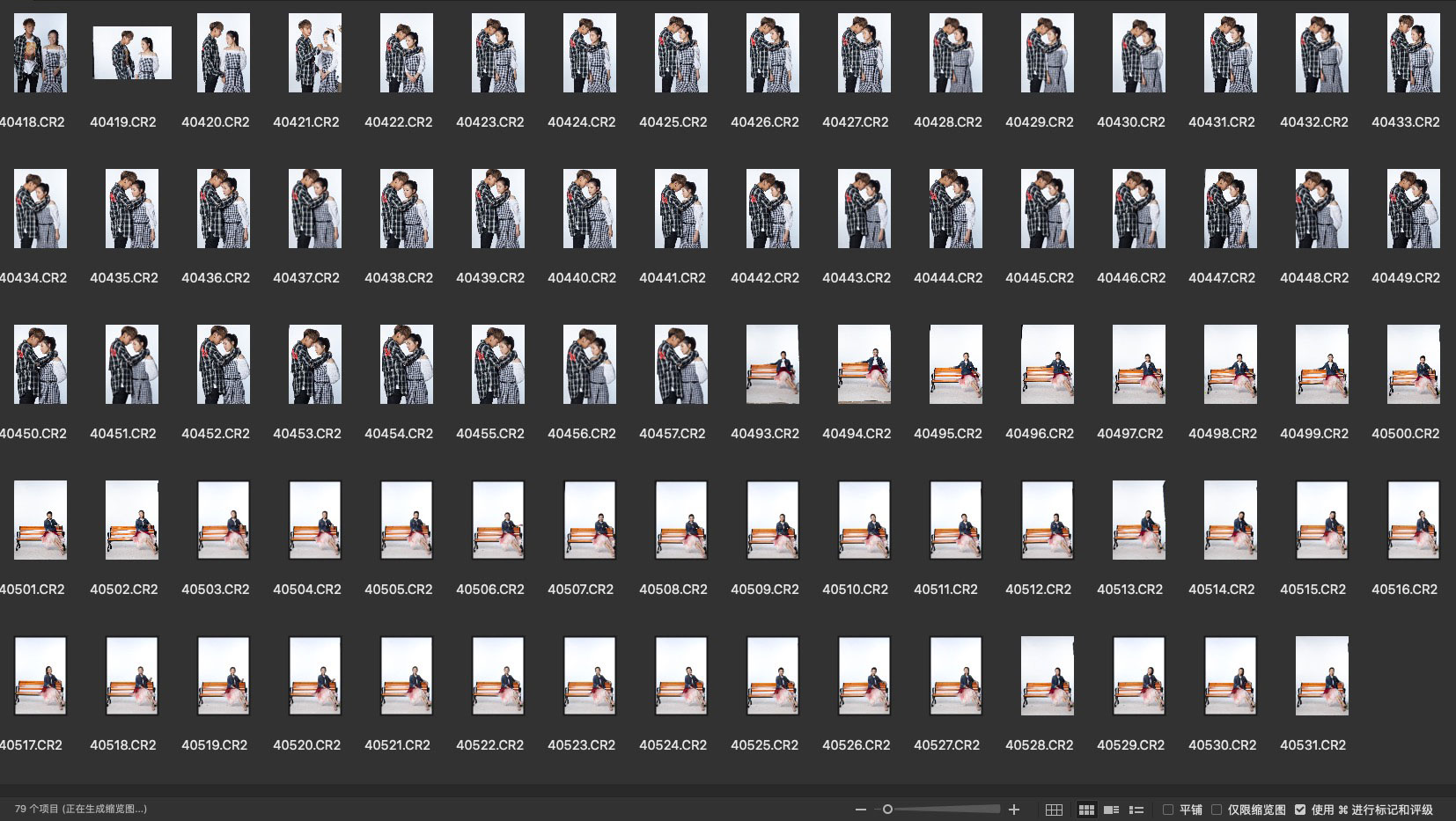Select the 40531.CR2 thumbnail

click(1321, 676)
